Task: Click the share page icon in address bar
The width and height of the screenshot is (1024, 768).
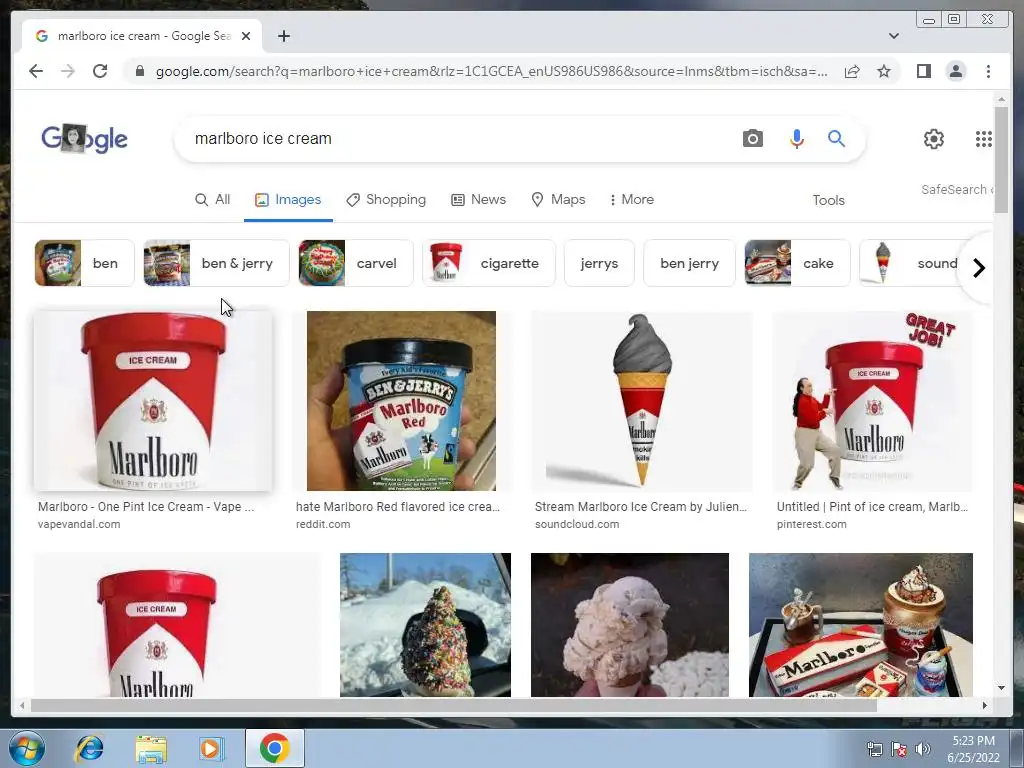Action: [x=852, y=71]
